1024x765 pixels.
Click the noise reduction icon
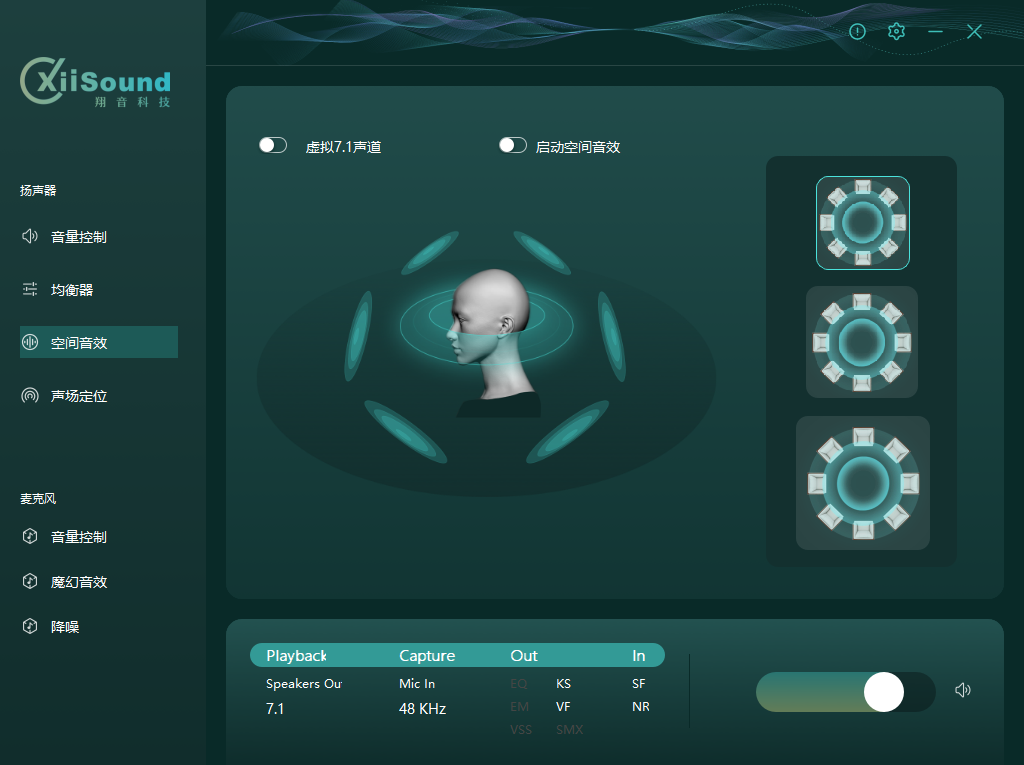[x=30, y=627]
